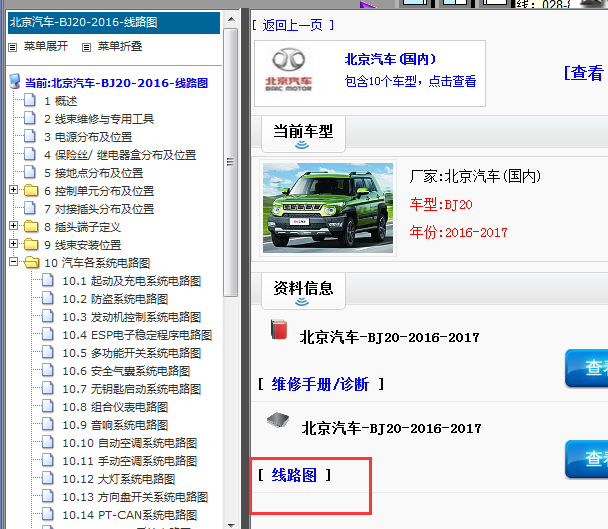Click page icon for 10.12 大灯系统电路图
Image resolution: width=608 pixels, height=529 pixels.
point(48,478)
